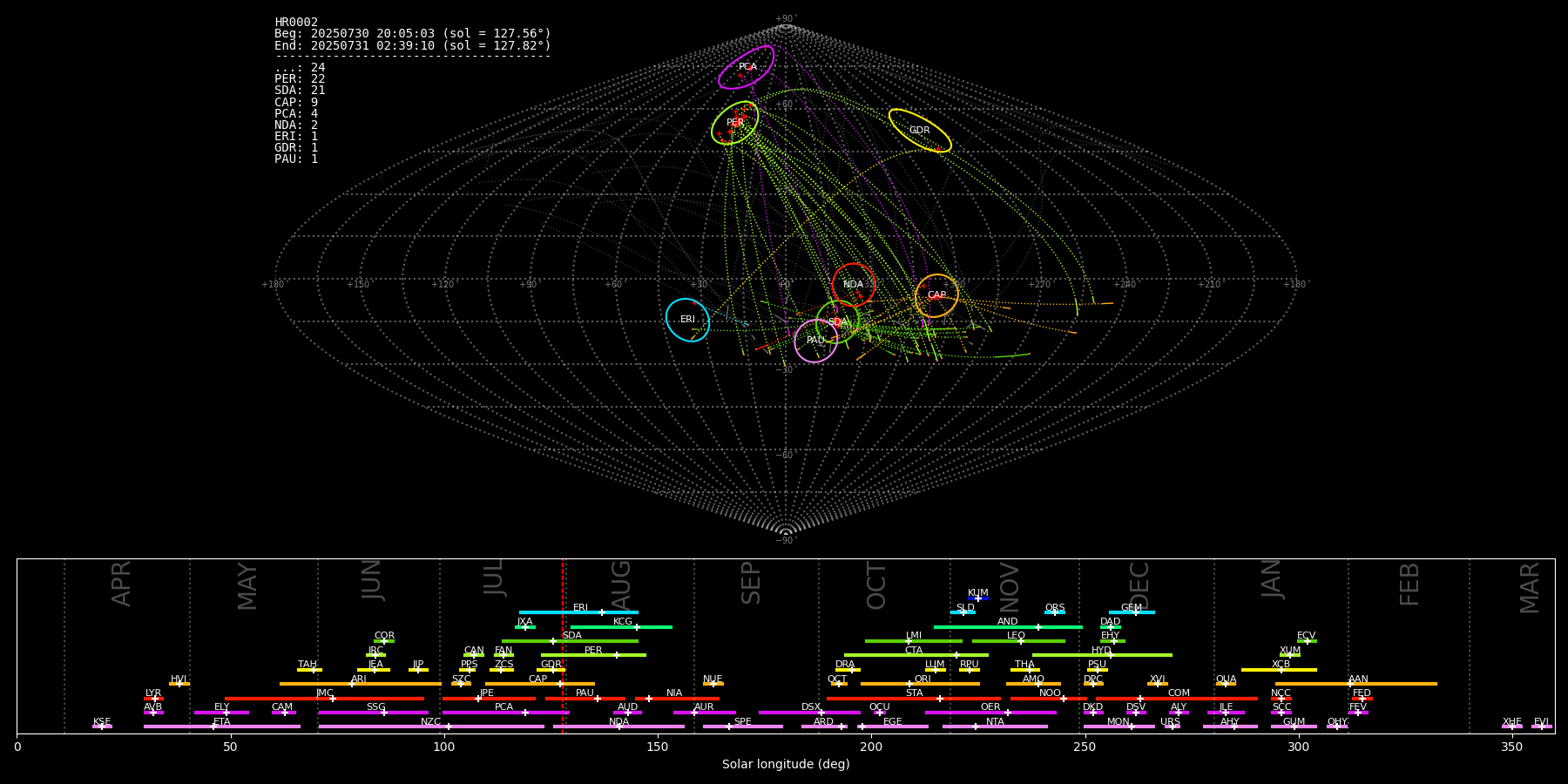Click the OER shower bar in timeline
The image size is (1568, 784).
pyautogui.click(x=990, y=713)
